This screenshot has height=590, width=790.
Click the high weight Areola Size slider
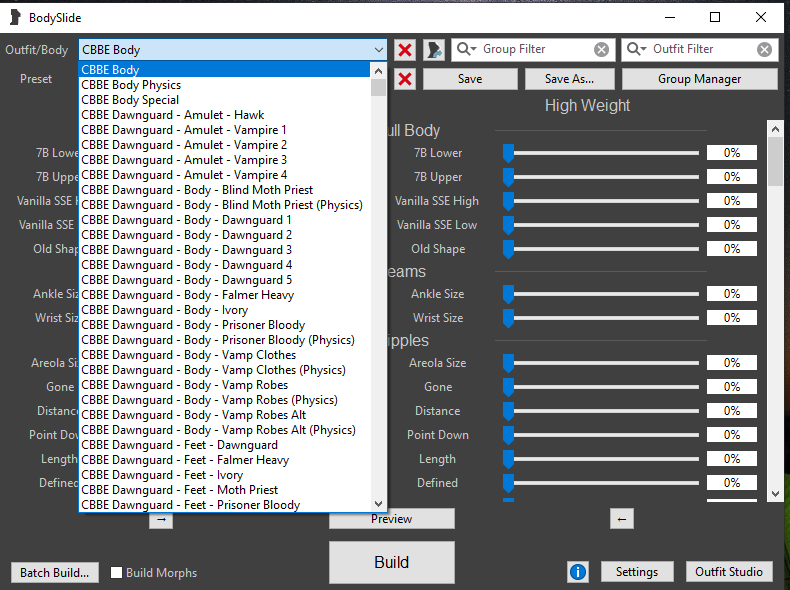pyautogui.click(x=601, y=363)
